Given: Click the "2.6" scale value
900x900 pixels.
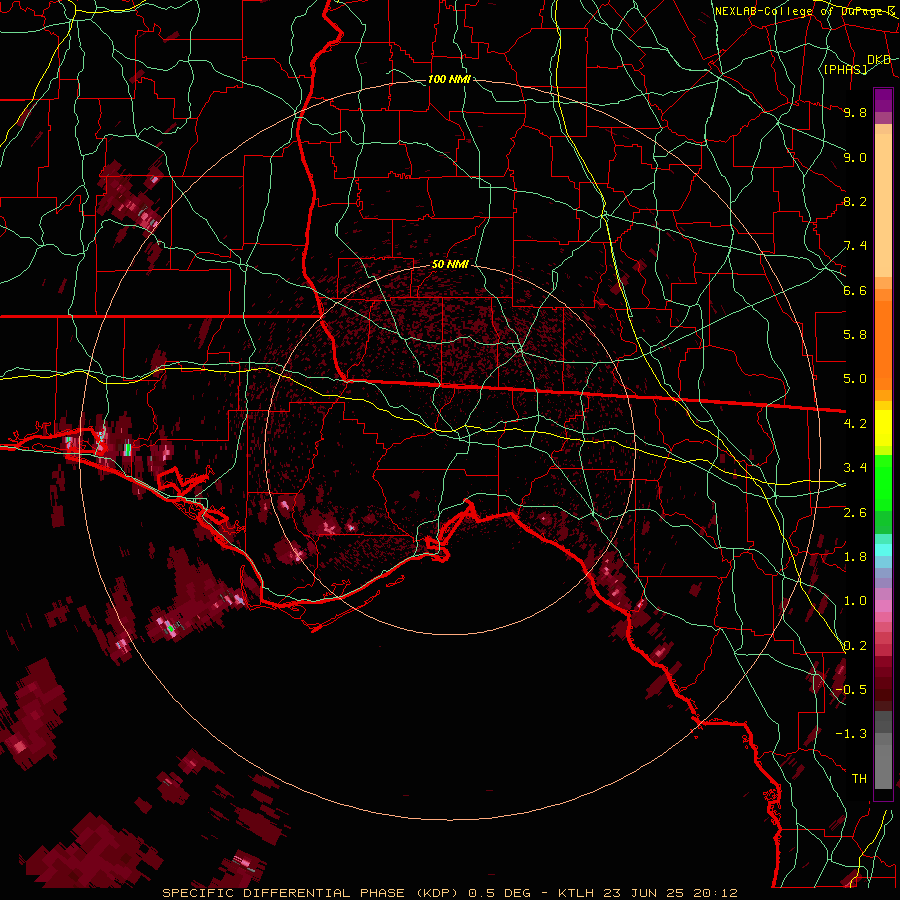Looking at the screenshot, I should click(855, 512).
